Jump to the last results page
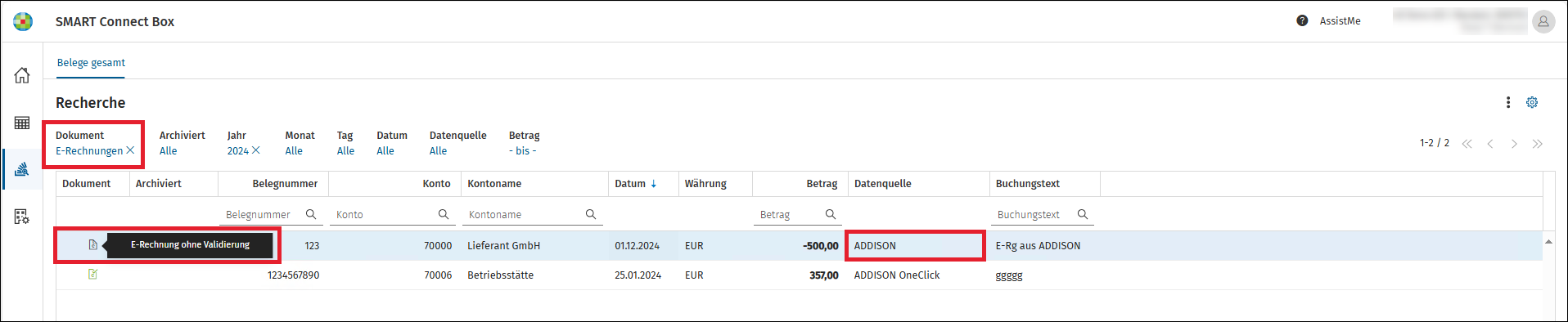The width and height of the screenshot is (1568, 322). coord(1538,144)
